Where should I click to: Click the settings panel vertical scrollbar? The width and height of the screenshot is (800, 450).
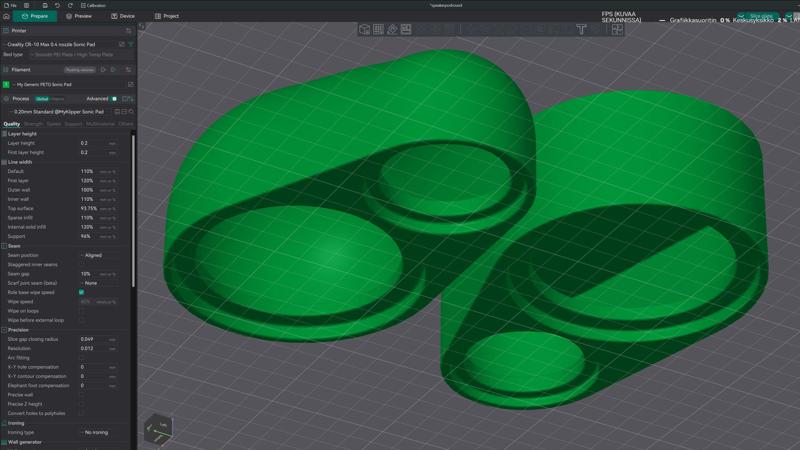[134, 209]
